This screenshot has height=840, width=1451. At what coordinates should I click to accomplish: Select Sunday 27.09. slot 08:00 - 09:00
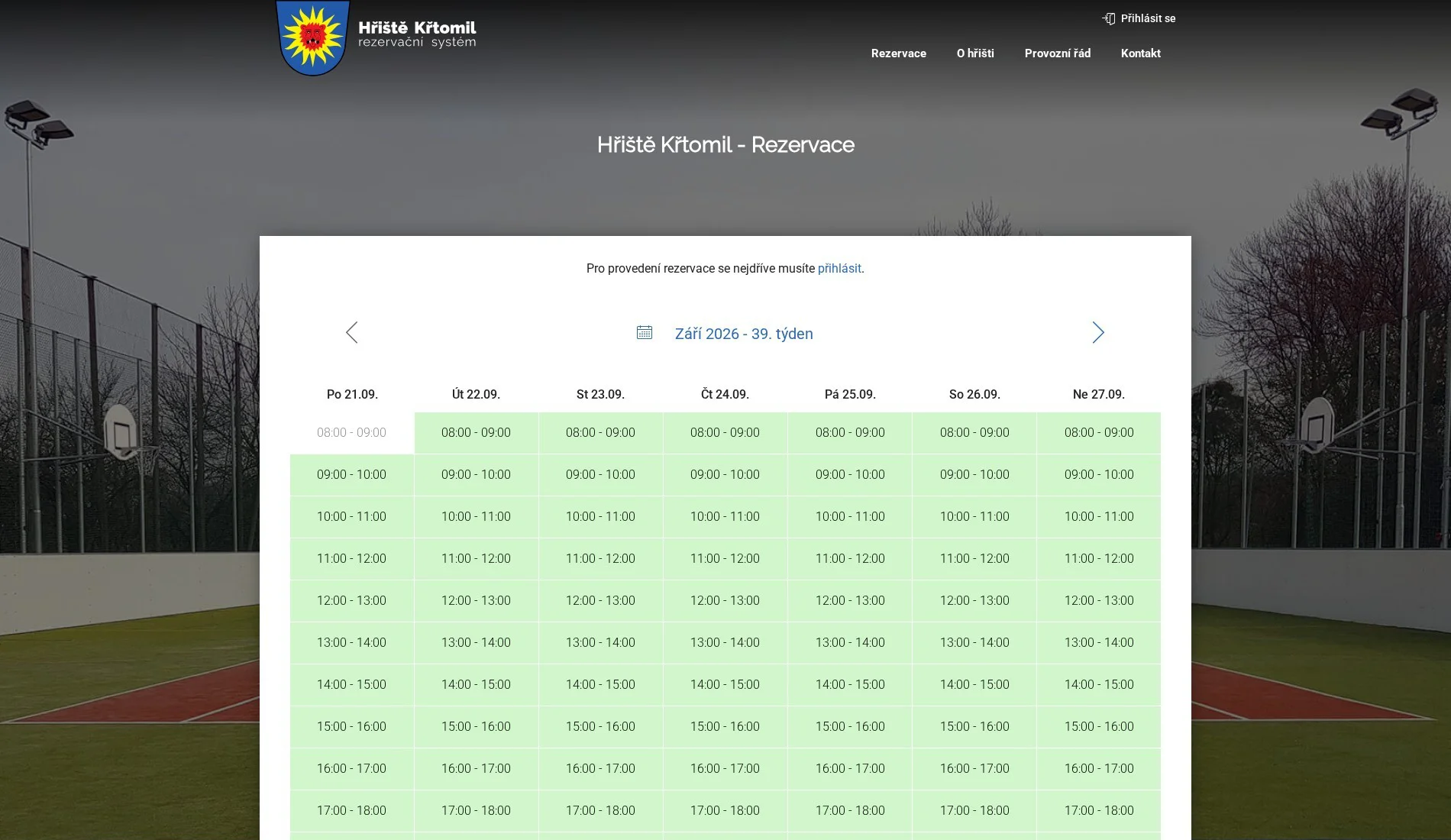coord(1099,433)
